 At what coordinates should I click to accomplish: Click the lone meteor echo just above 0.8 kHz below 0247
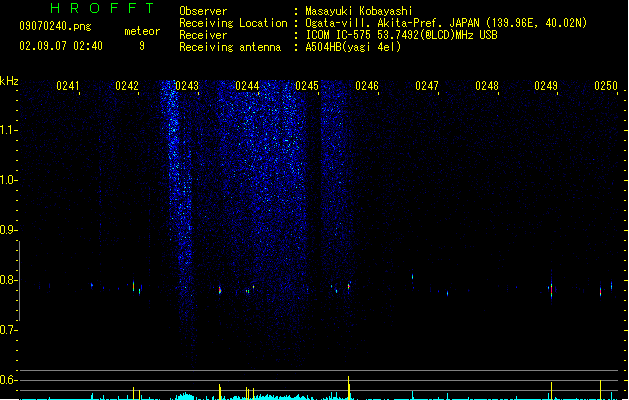pos(412,276)
